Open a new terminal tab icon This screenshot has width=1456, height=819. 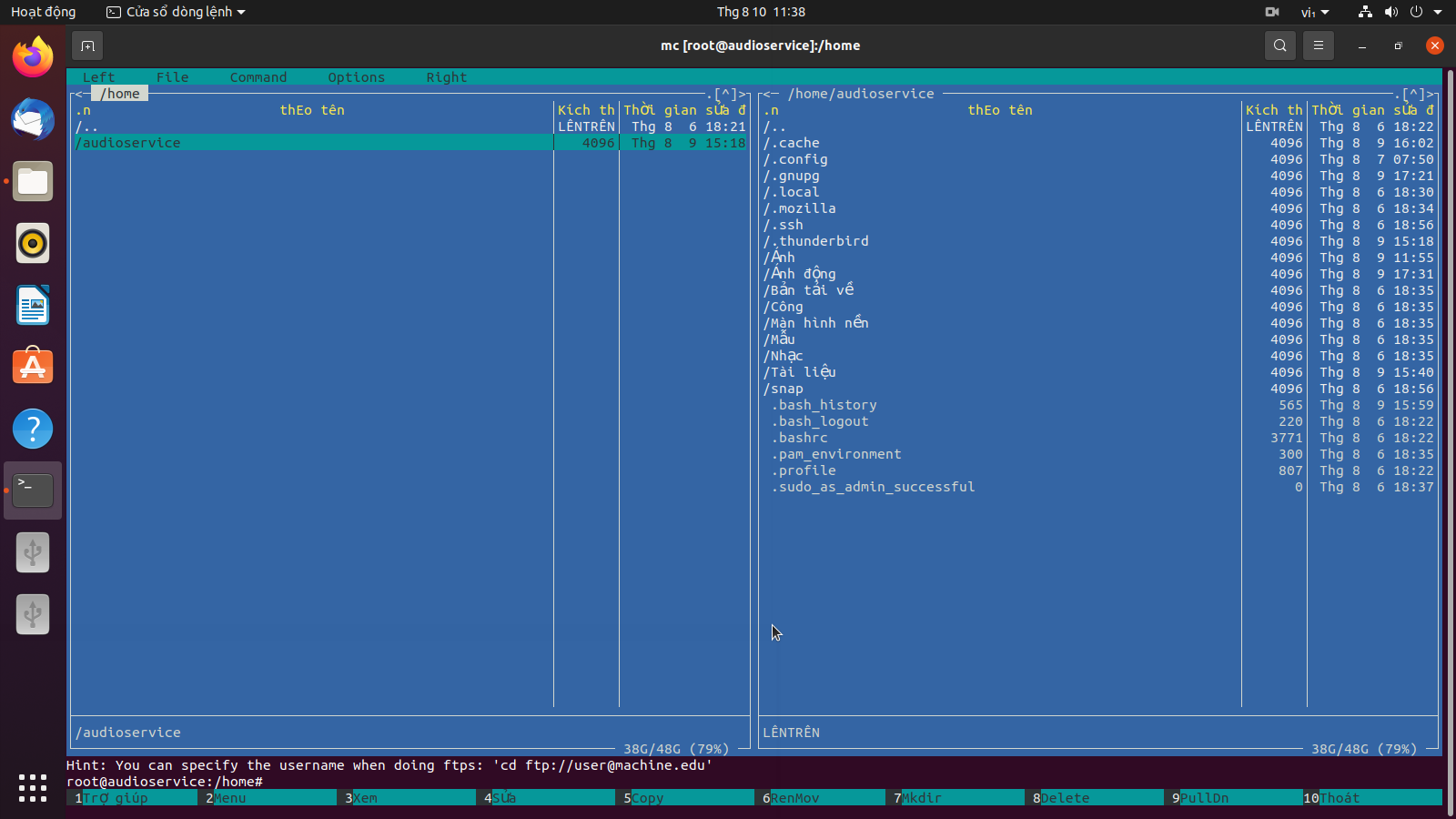[x=87, y=45]
